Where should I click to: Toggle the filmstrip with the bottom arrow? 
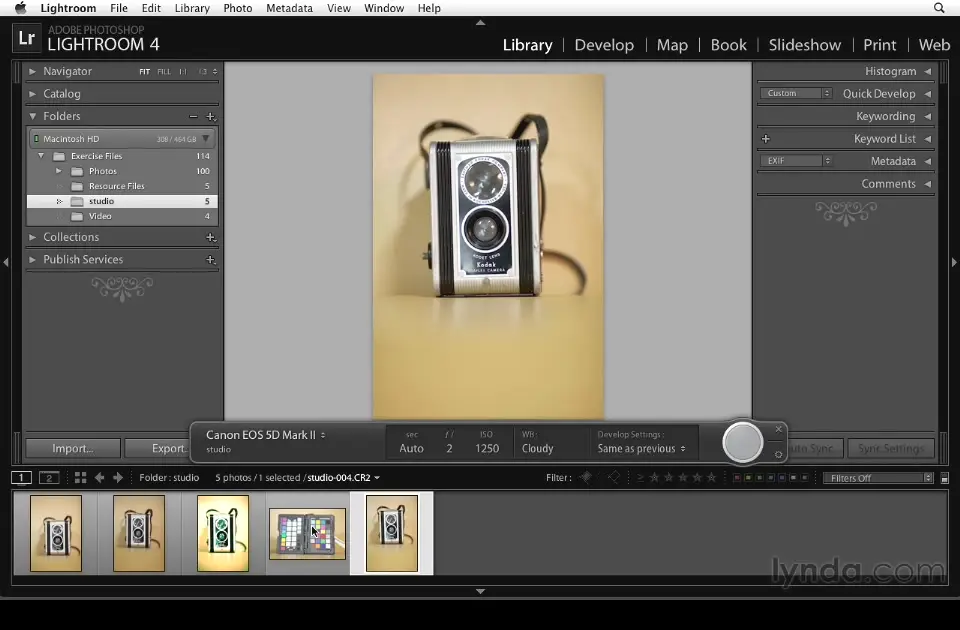481,591
